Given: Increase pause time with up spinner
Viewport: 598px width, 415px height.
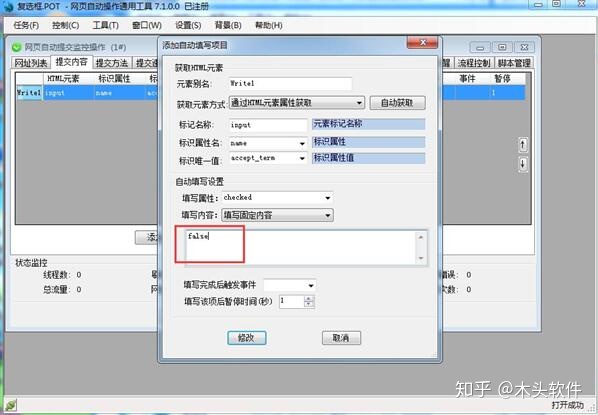Looking at the screenshot, I should point(309,298).
